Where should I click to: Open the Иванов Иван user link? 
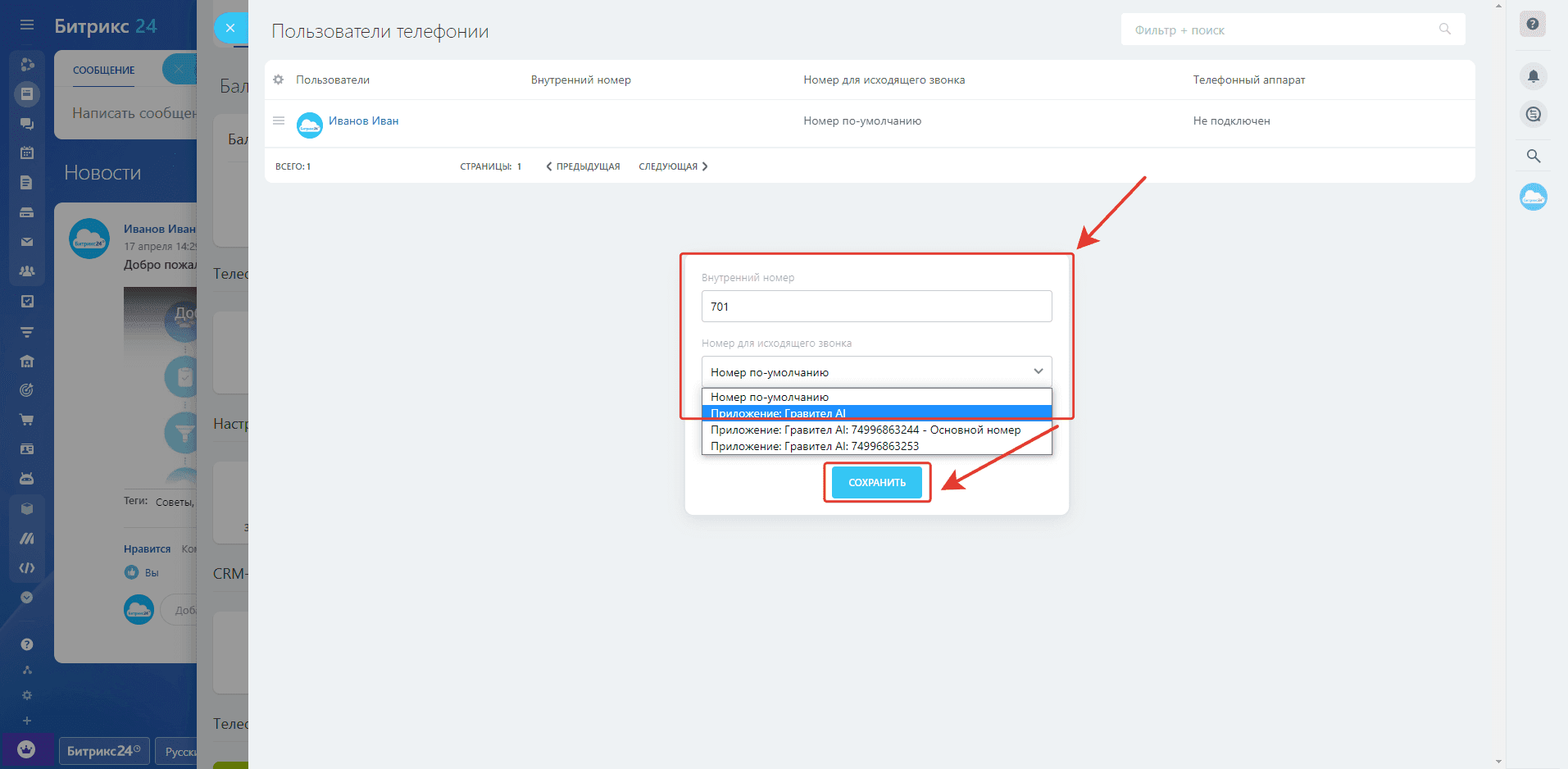pos(363,121)
